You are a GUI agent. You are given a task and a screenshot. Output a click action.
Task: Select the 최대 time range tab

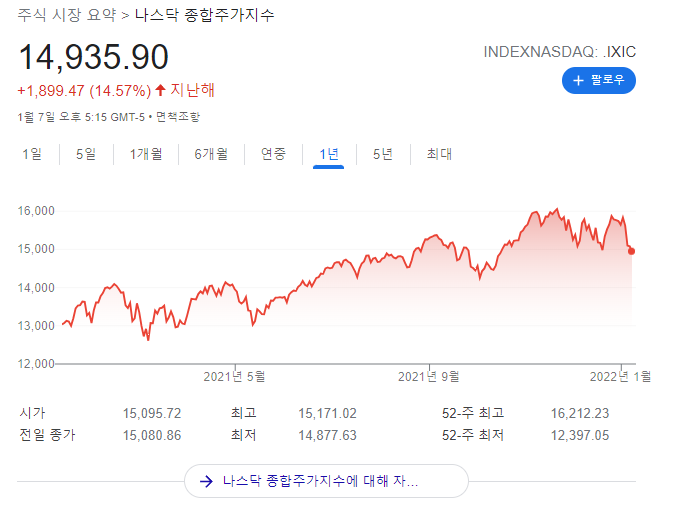(x=439, y=154)
